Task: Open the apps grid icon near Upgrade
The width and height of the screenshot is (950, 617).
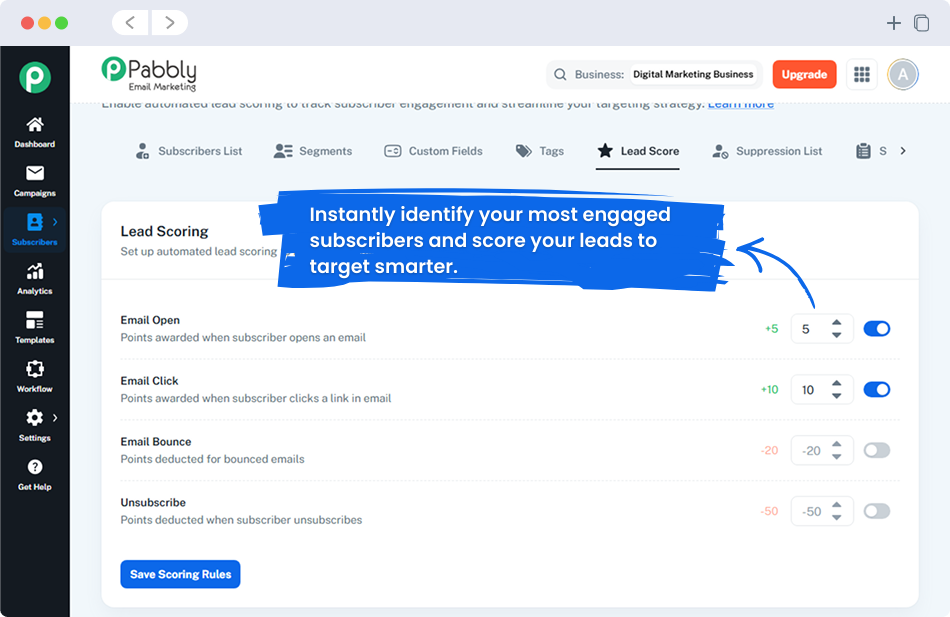Action: pos(862,74)
